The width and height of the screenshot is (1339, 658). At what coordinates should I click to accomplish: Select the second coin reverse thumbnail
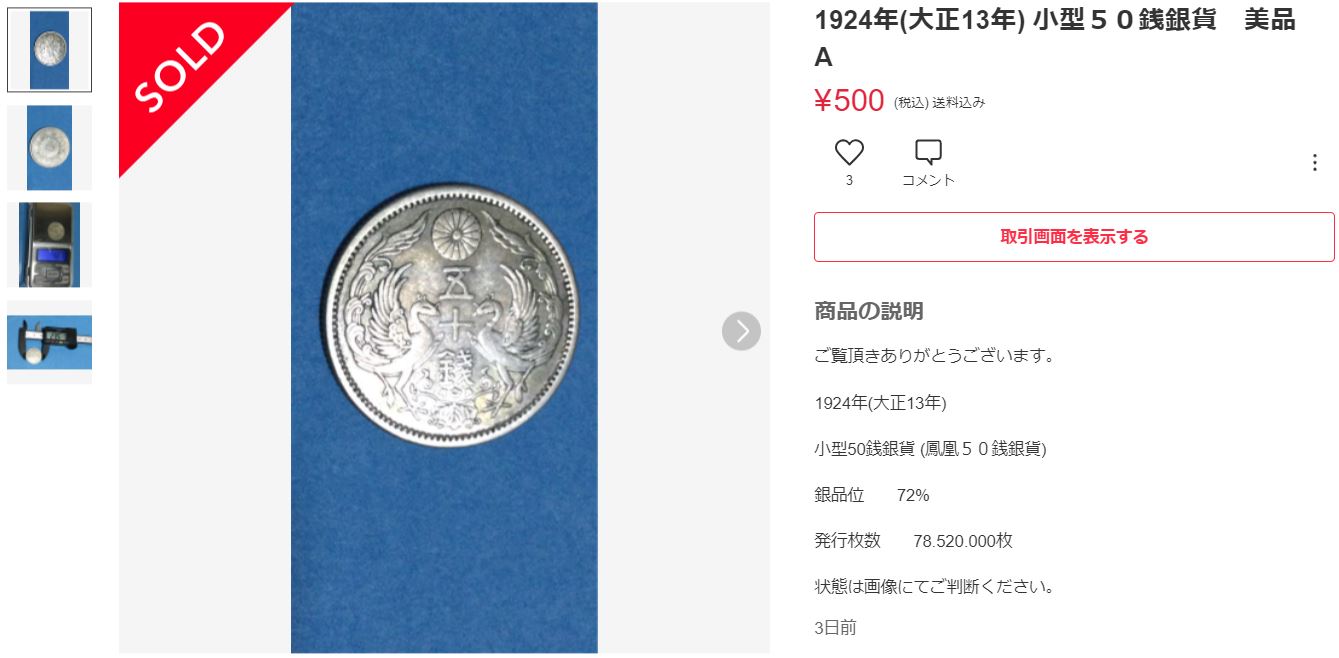coord(49,148)
